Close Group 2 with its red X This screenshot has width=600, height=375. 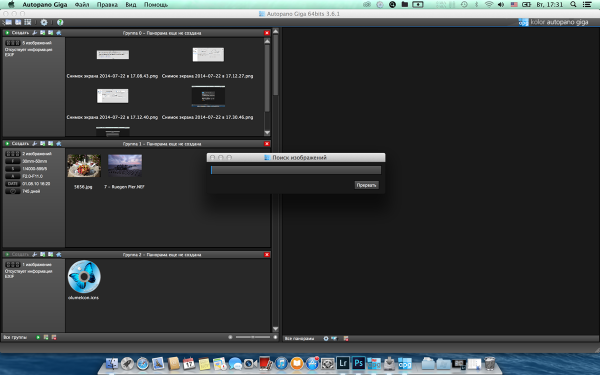(x=267, y=254)
